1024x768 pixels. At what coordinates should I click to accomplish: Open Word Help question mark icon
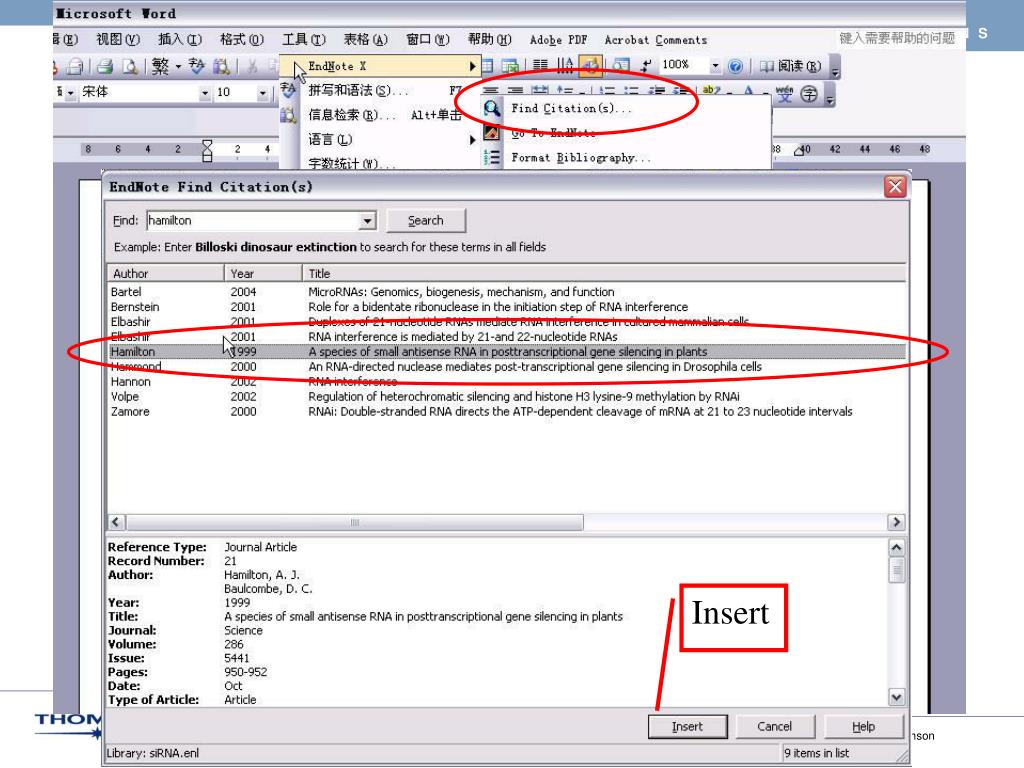point(735,66)
